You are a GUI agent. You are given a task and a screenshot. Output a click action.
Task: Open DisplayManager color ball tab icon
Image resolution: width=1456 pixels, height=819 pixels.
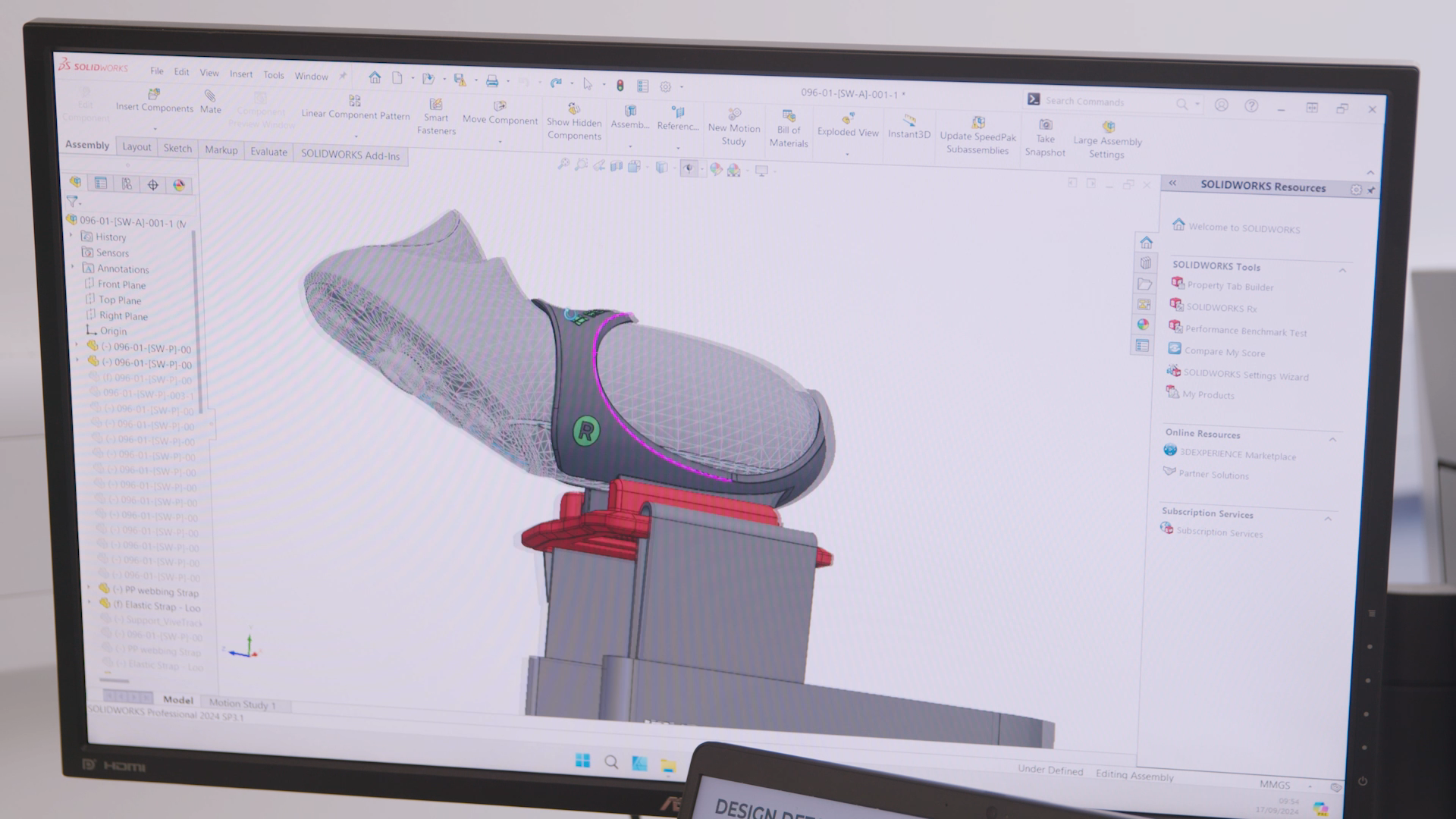[x=179, y=185]
